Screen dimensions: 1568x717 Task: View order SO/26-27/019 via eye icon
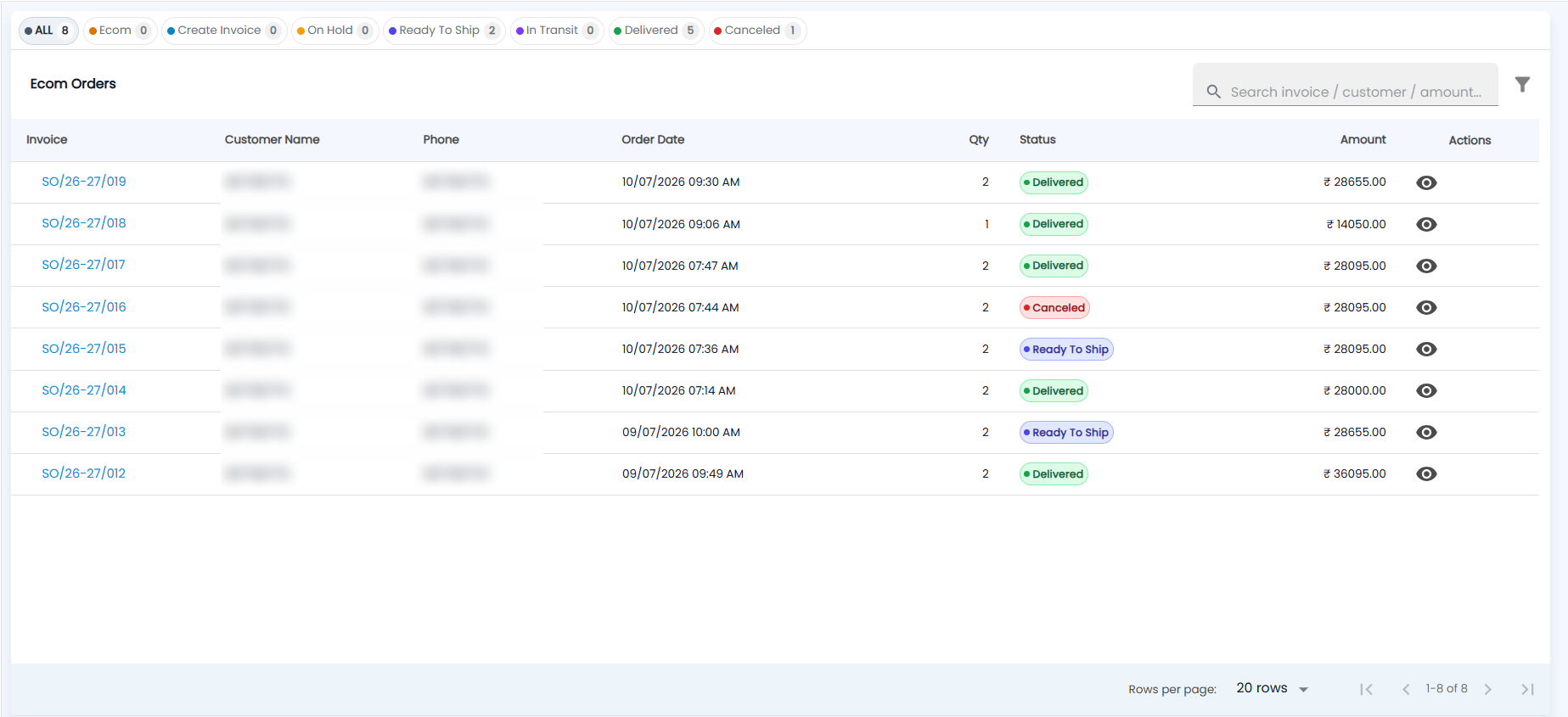[1426, 182]
